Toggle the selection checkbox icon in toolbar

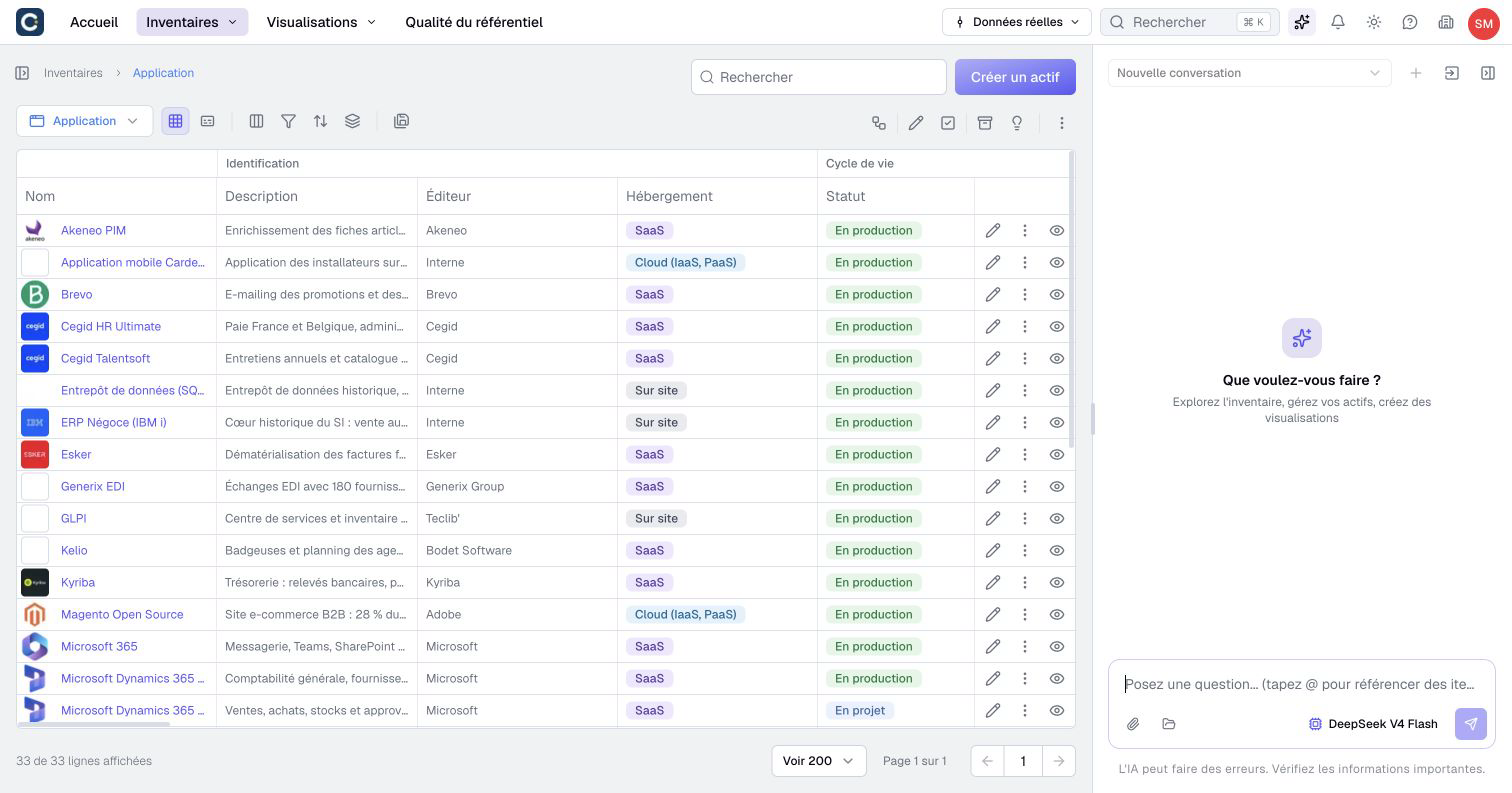coord(948,123)
